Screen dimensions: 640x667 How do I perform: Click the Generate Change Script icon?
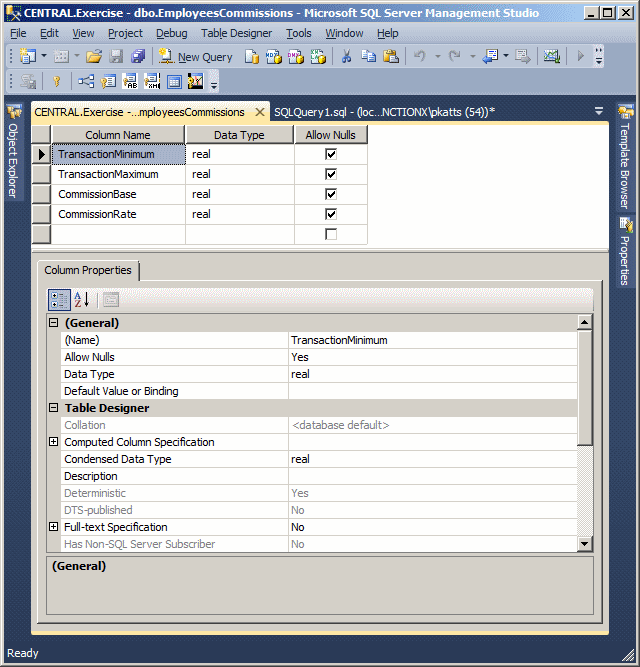[x=28, y=81]
